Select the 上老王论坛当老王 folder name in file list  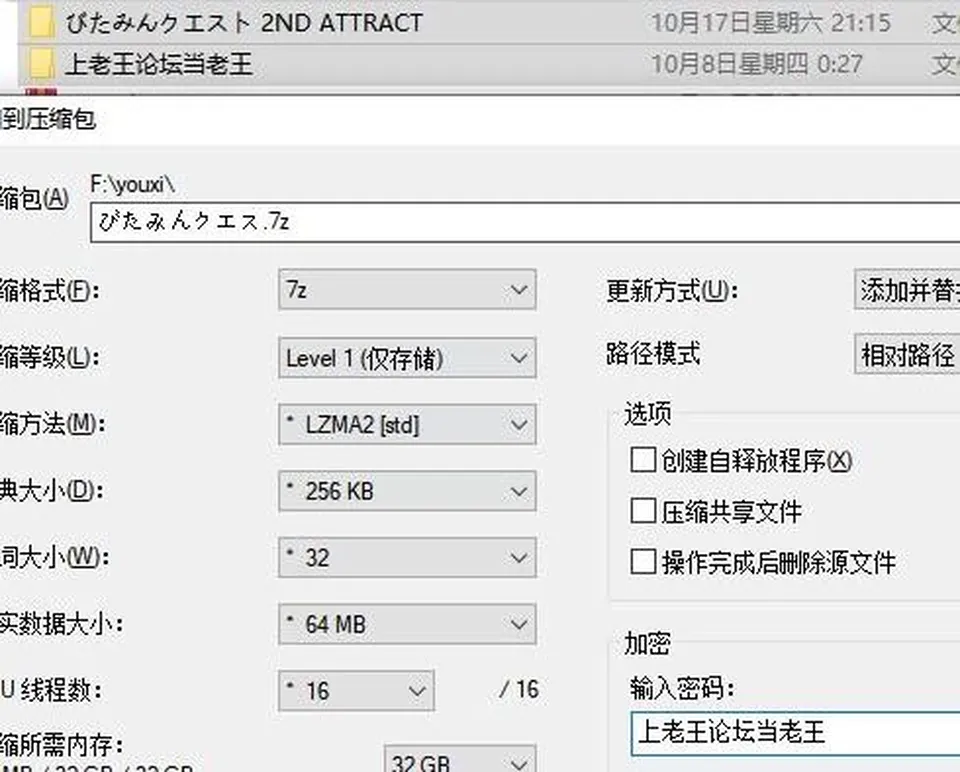pyautogui.click(x=159, y=64)
